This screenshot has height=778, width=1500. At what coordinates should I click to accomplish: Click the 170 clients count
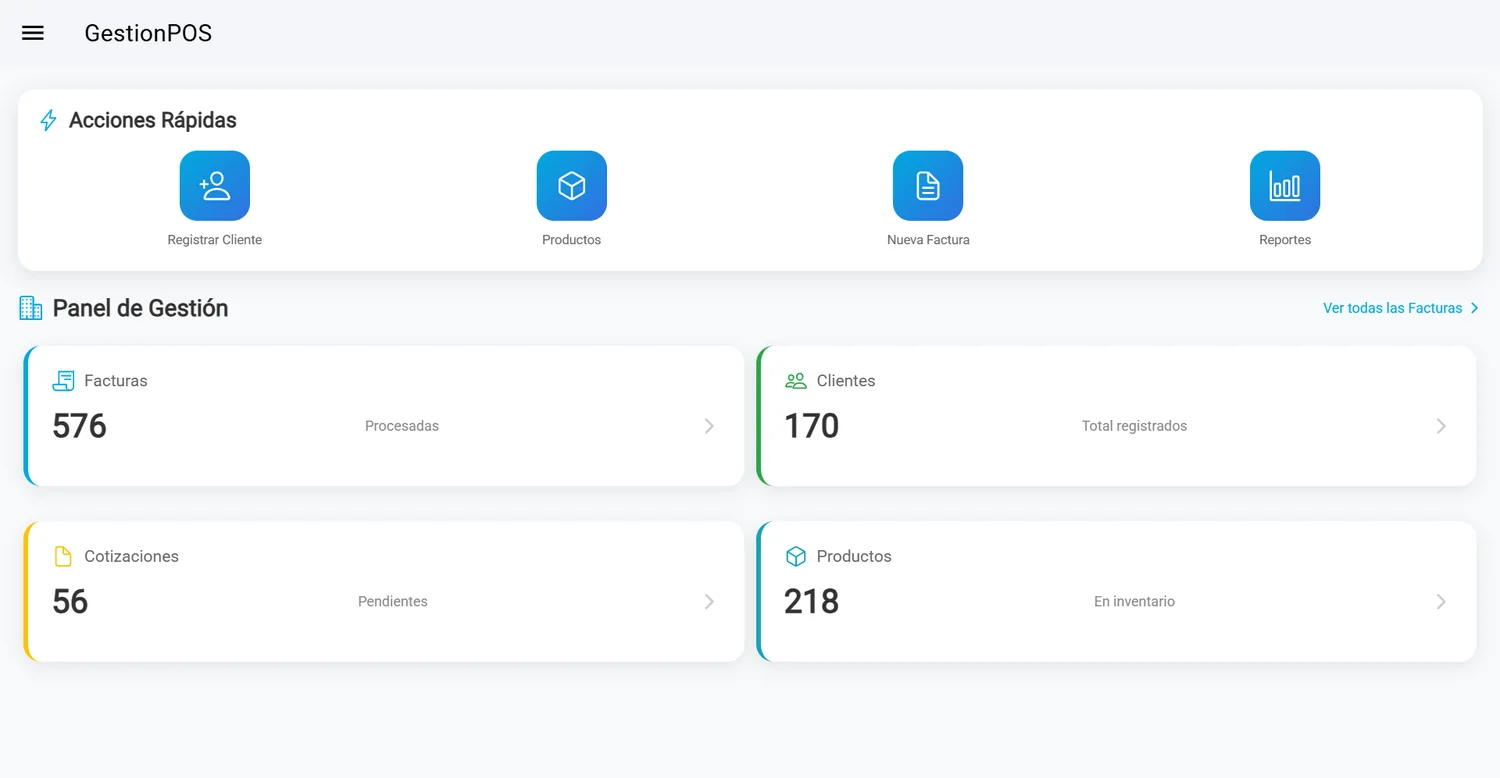point(812,426)
